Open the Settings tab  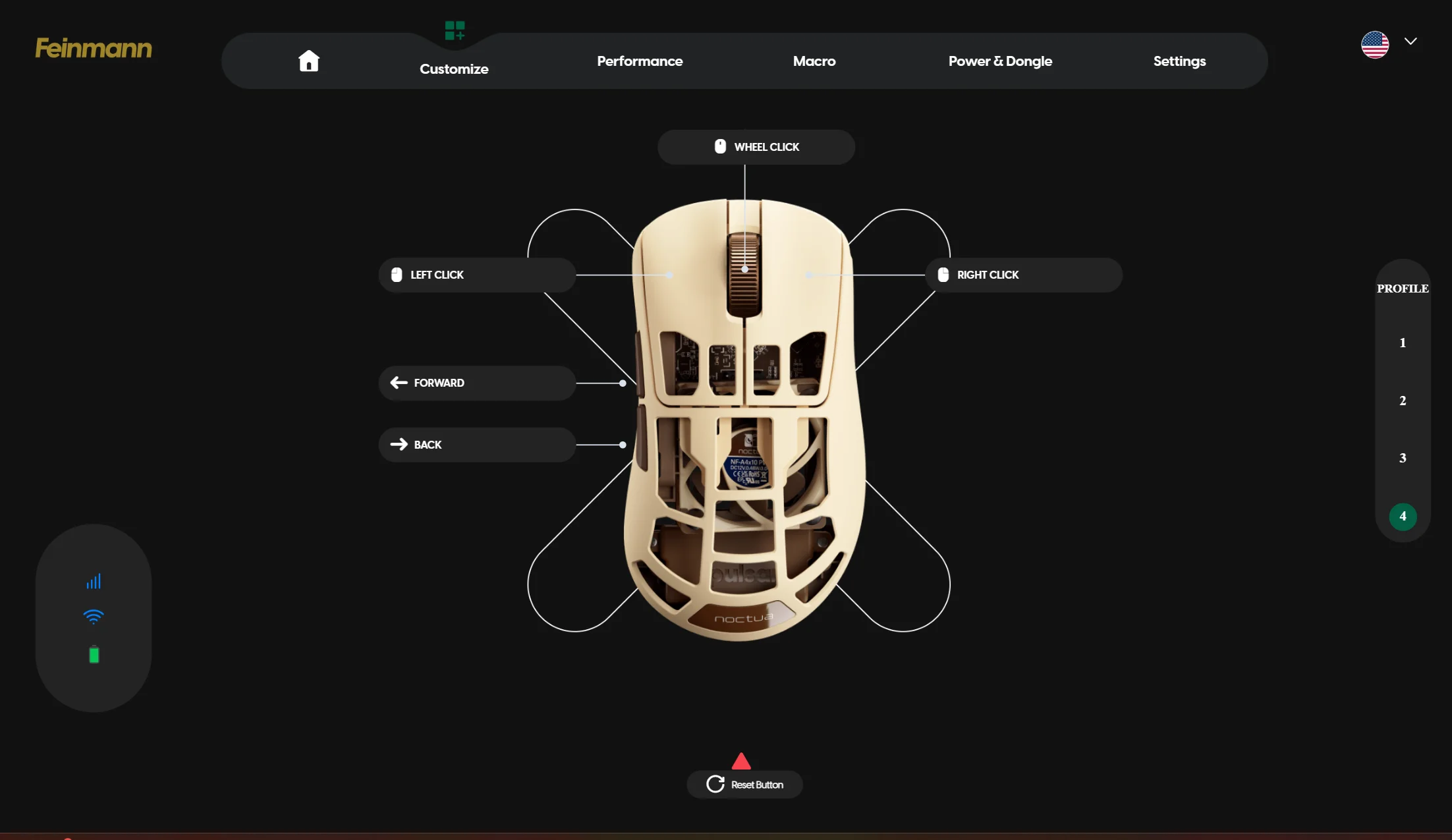[x=1179, y=61]
